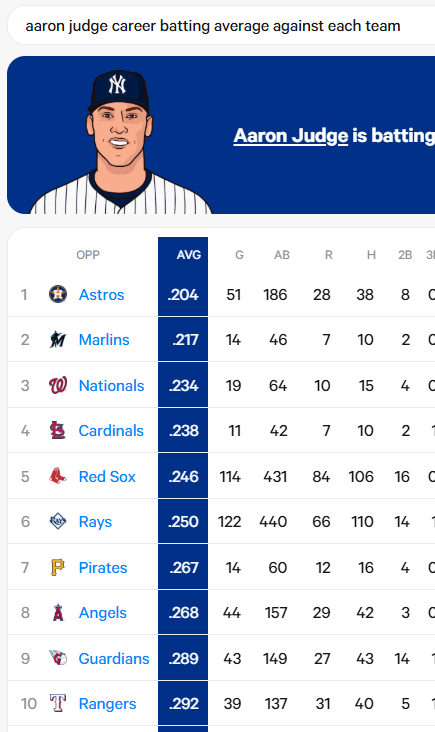
Task: Sort table by the G column header
Action: coord(239,255)
